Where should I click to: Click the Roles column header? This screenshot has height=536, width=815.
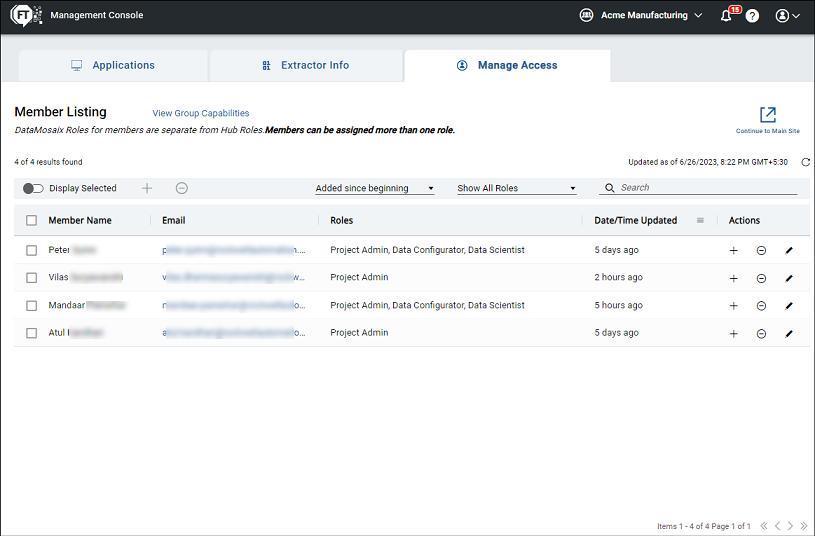coord(341,220)
